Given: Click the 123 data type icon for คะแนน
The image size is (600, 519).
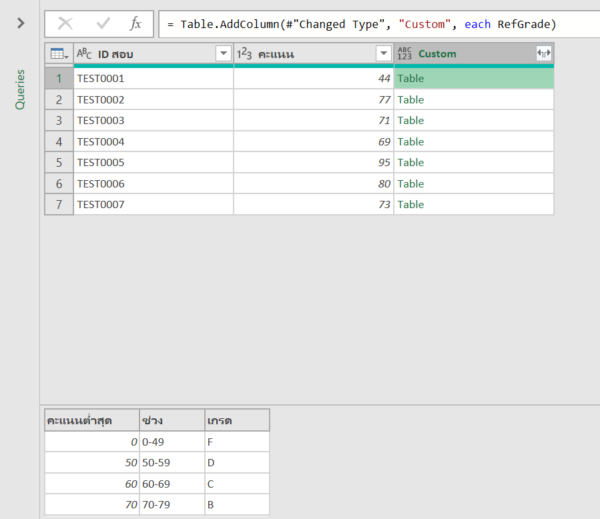Looking at the screenshot, I should click(x=245, y=53).
